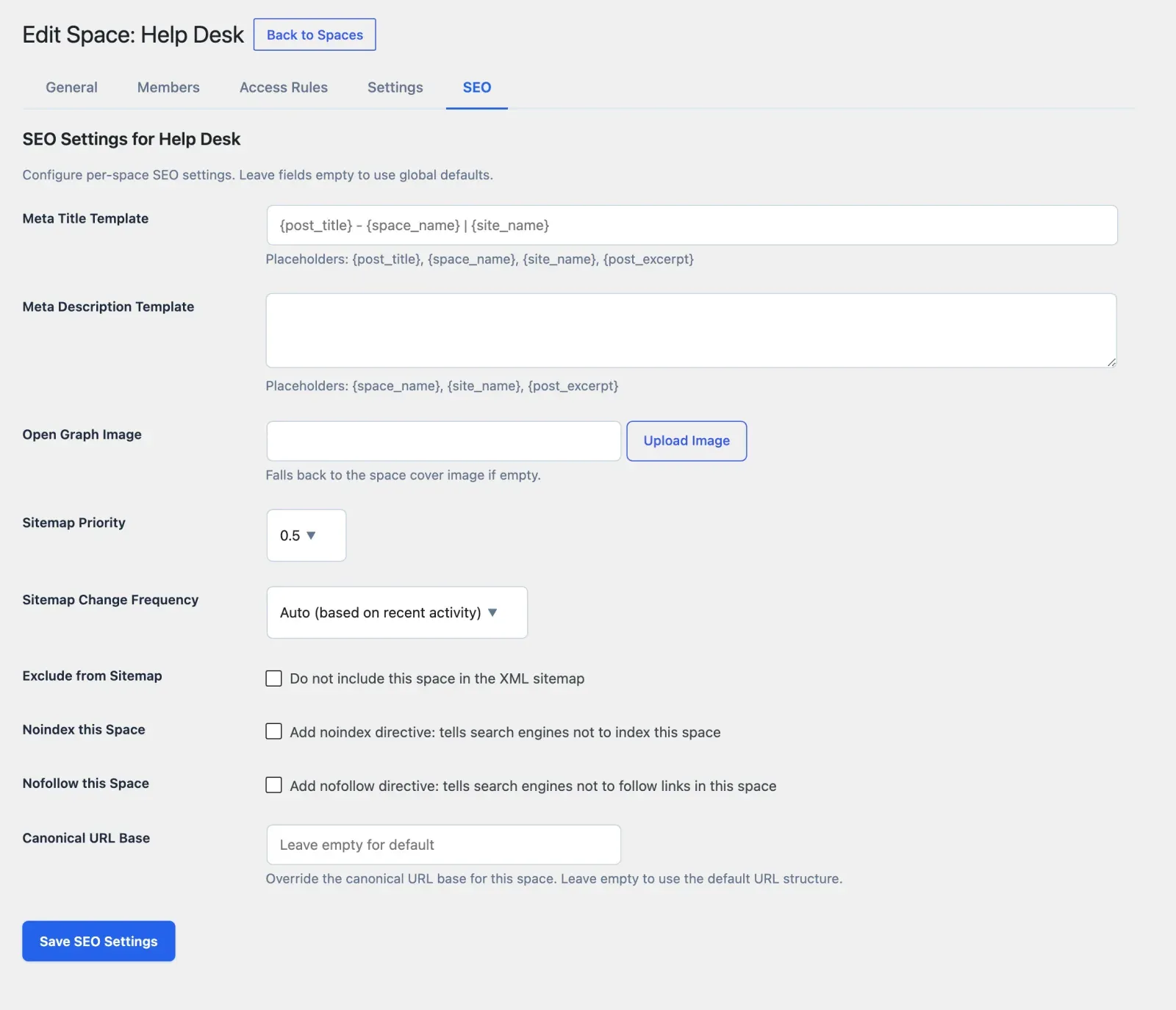Click the 'Canonical URL Base' label
The width and height of the screenshot is (1176, 1010).
86,838
